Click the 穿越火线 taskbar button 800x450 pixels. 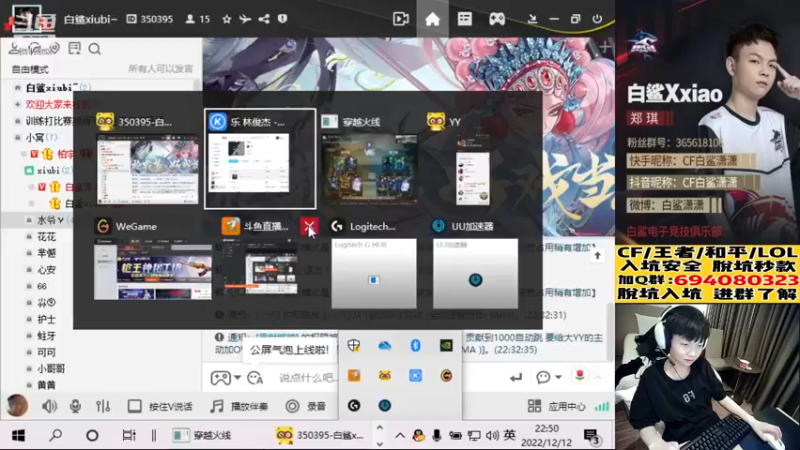coord(202,435)
